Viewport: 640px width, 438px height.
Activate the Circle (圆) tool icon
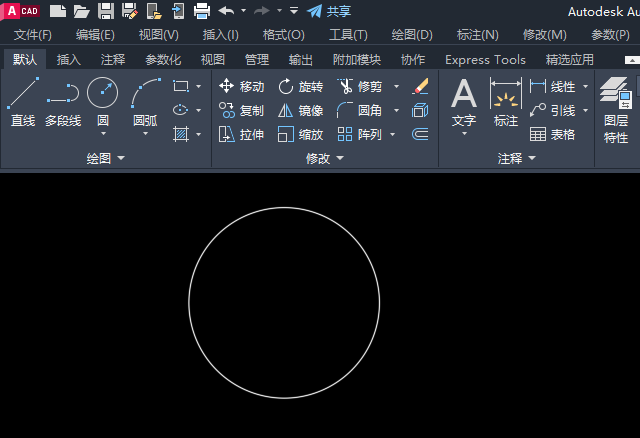click(x=102, y=93)
